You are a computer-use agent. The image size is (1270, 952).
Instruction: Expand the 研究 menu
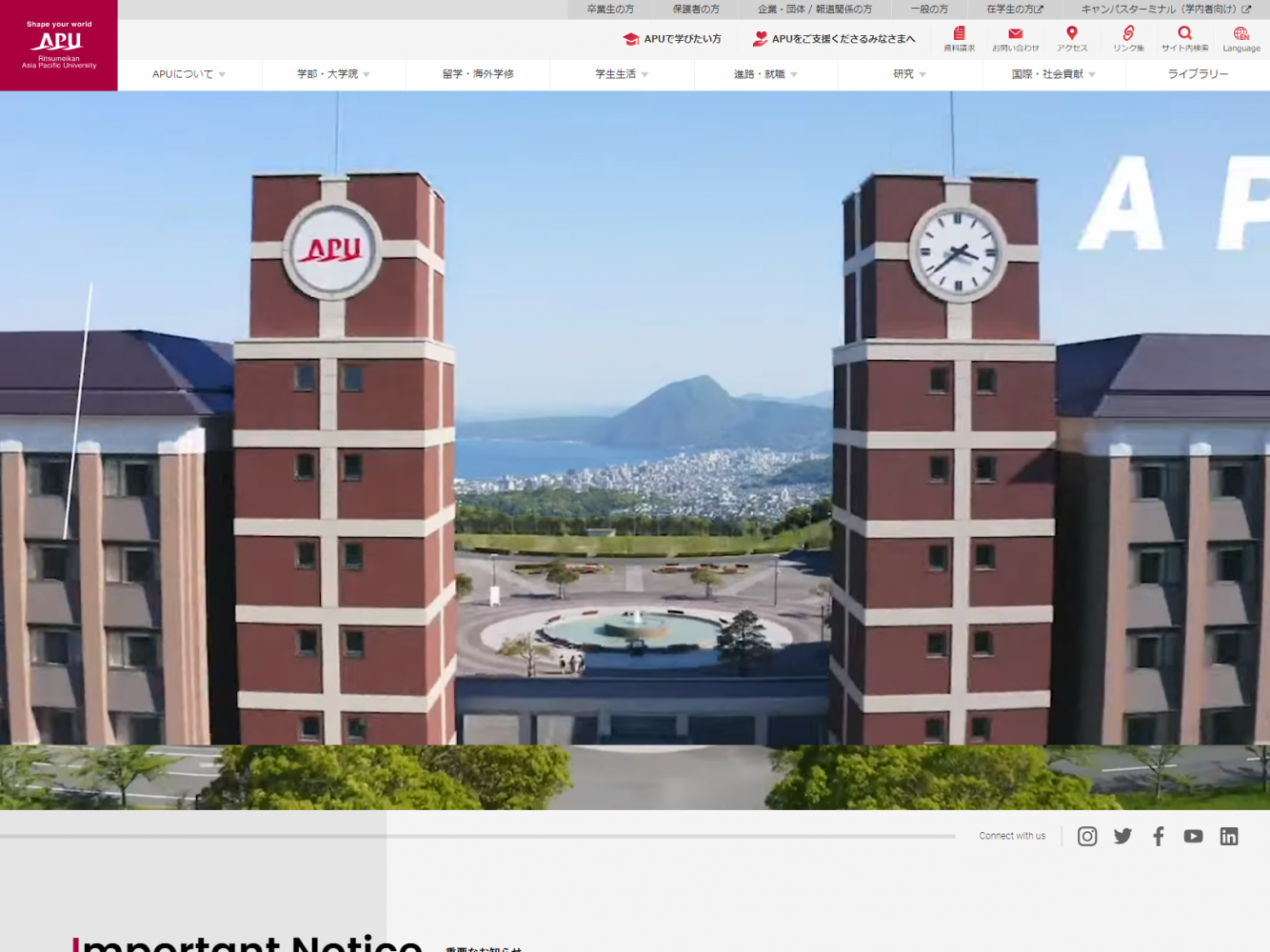pos(909,74)
